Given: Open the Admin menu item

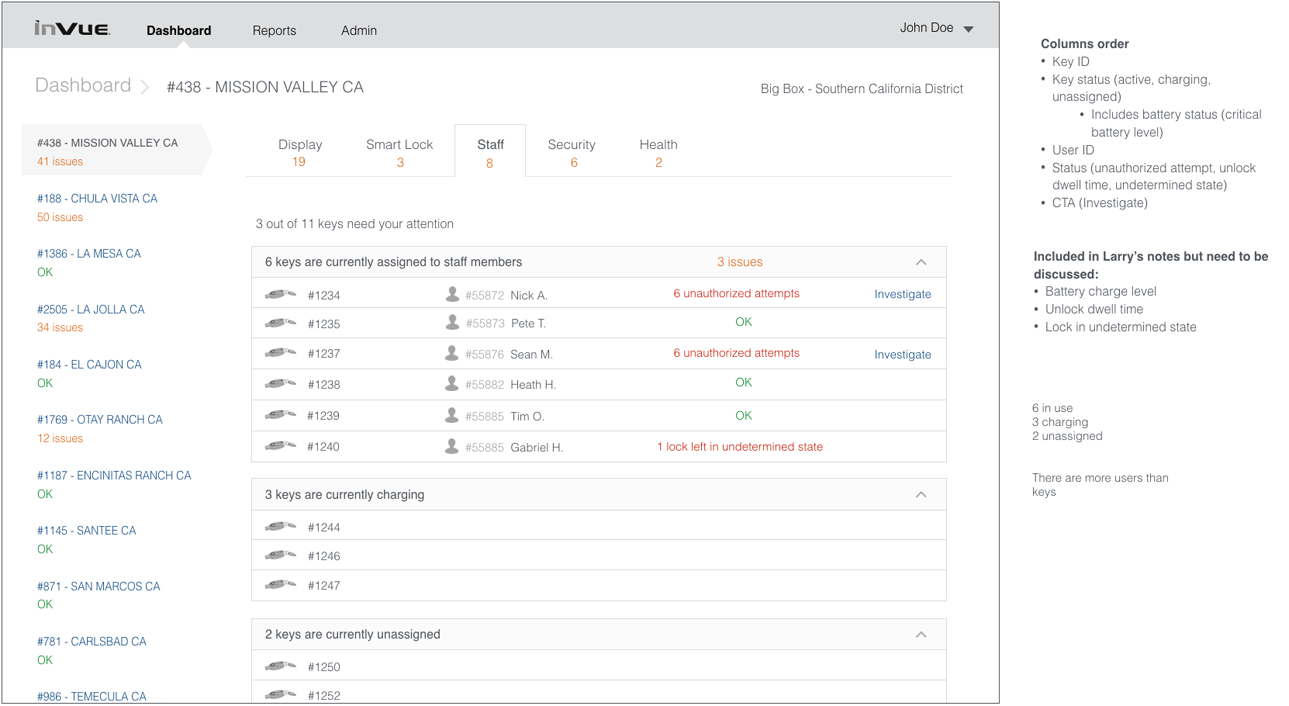Looking at the screenshot, I should 359,30.
